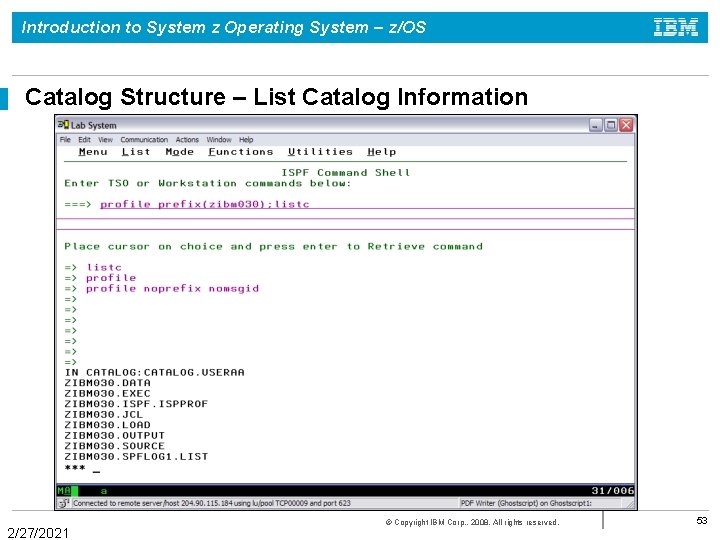Image resolution: width=720 pixels, height=540 pixels.
Task: Click the 'ISPF Command Shell' title text
Action: (x=346, y=173)
